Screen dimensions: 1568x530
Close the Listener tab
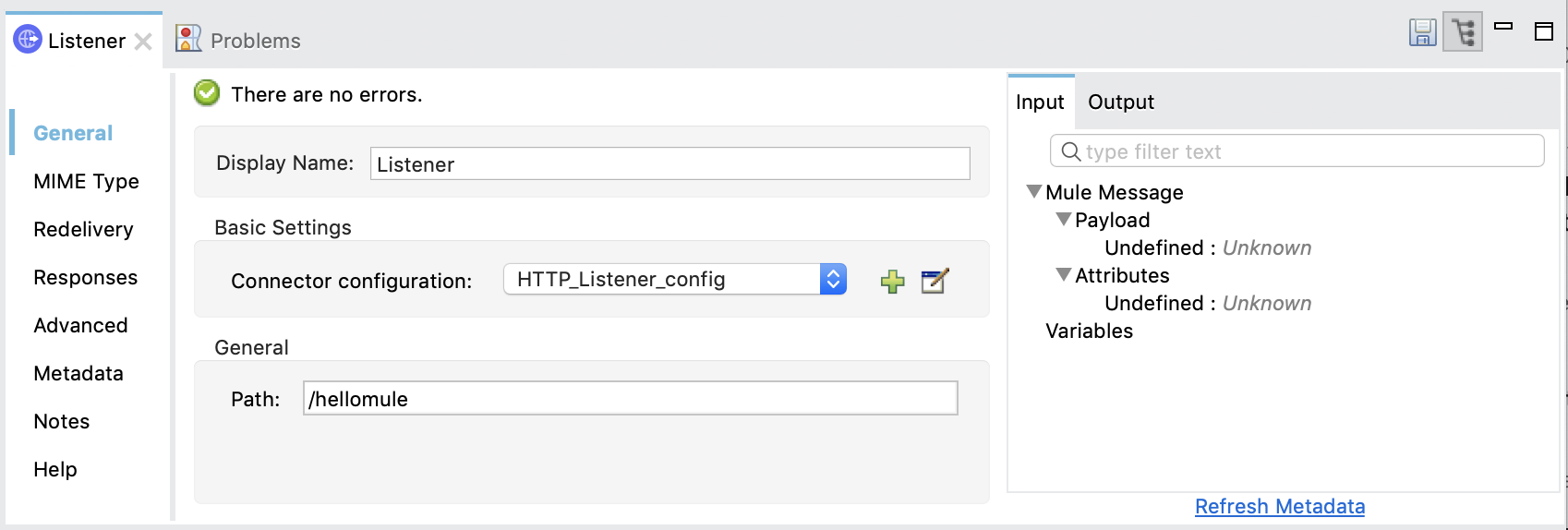point(143,42)
